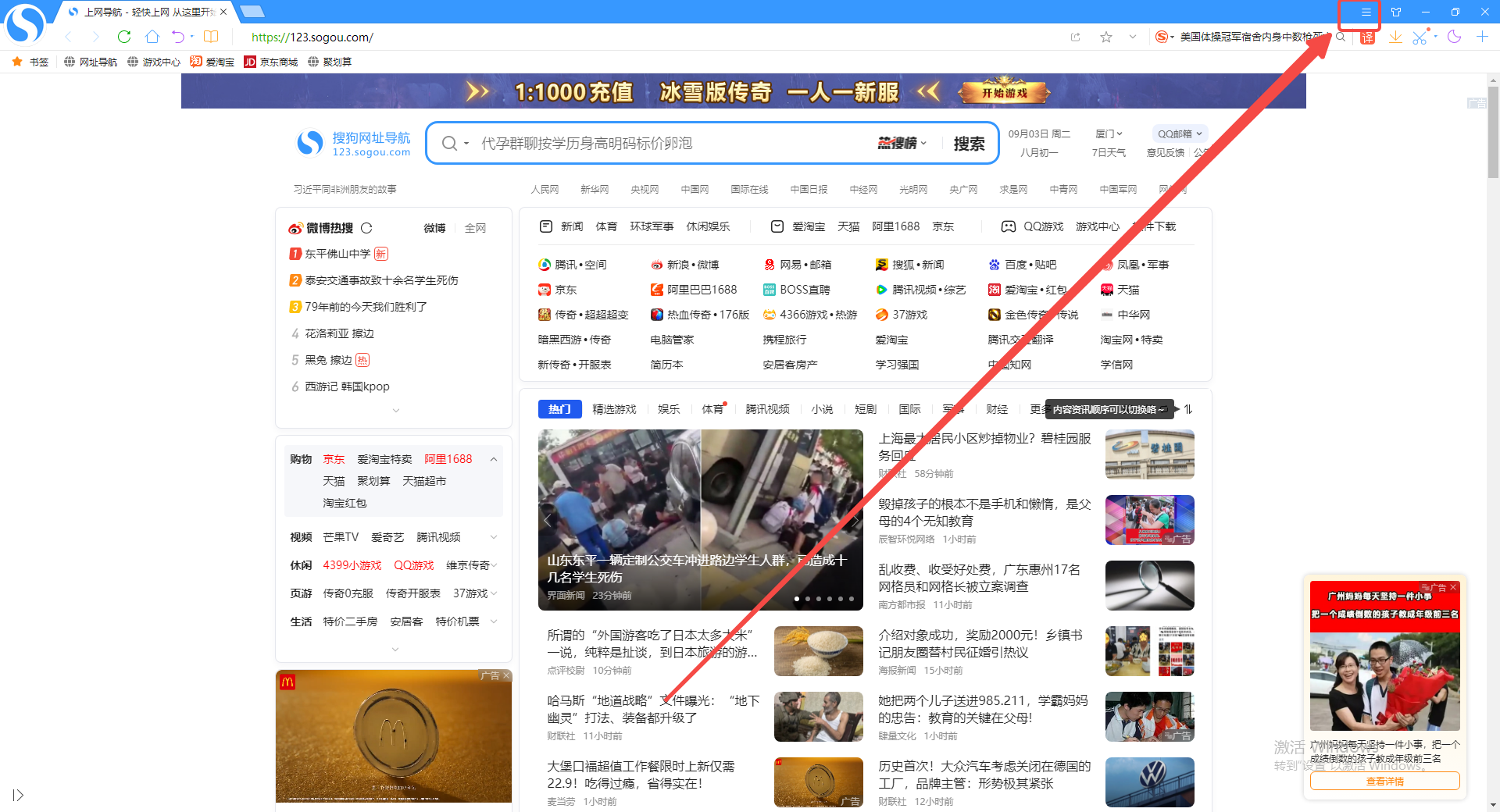This screenshot has height=812, width=1500.
Task: Open hot search 东平佛山中学
Action: (x=337, y=254)
